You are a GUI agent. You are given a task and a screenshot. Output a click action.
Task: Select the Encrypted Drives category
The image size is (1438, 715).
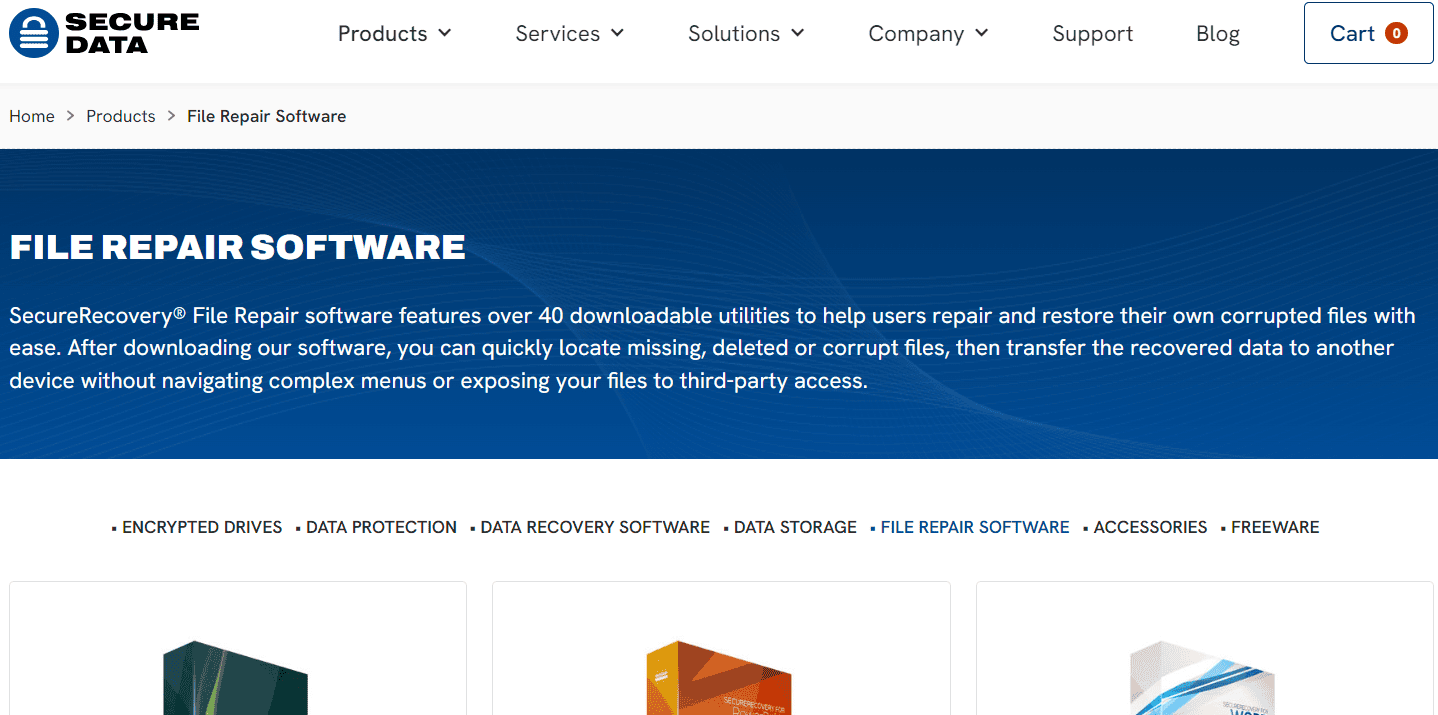[x=202, y=527]
